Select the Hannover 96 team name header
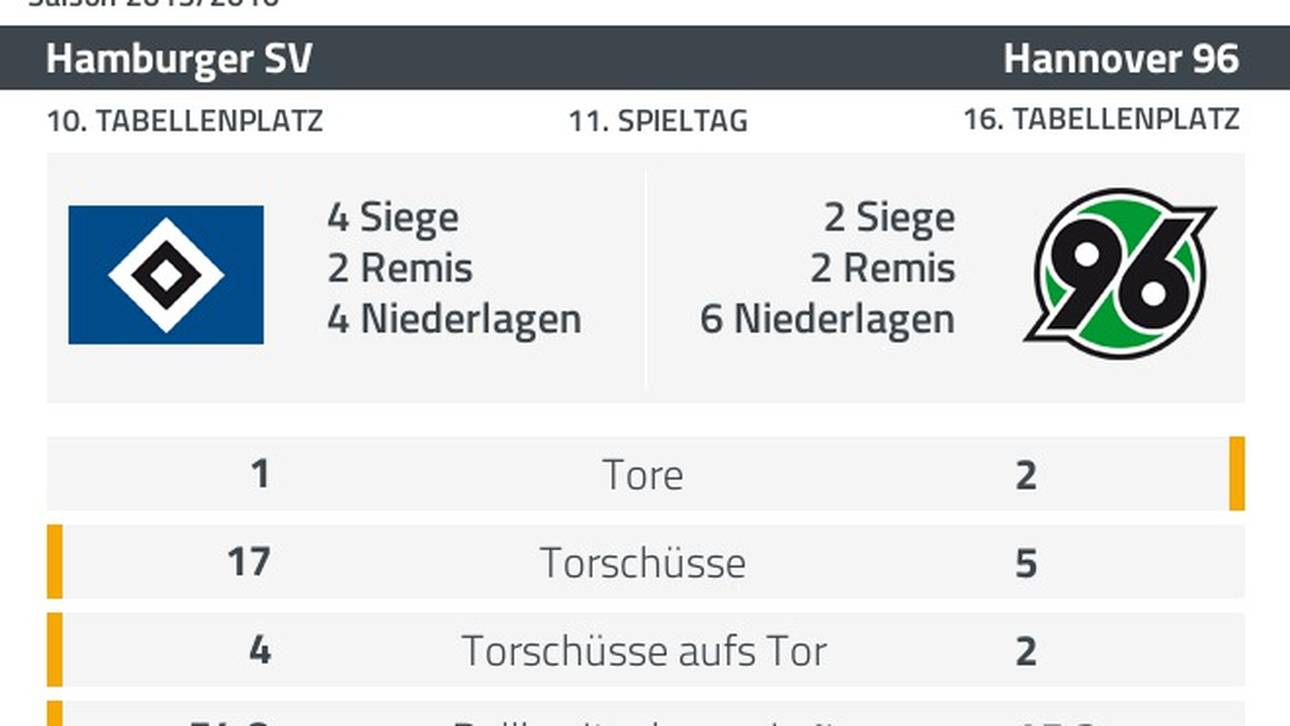The width and height of the screenshot is (1290, 726). 1121,59
